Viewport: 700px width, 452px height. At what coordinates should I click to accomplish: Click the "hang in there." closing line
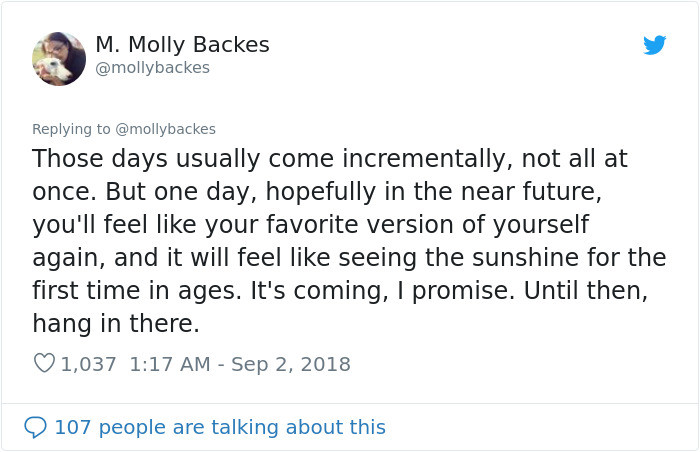point(116,323)
